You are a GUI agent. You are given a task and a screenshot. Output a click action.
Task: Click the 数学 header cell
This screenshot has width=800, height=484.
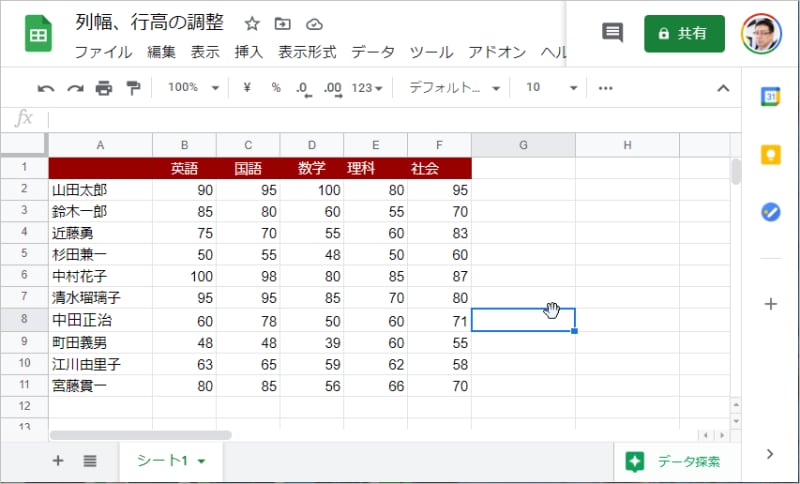pos(312,168)
